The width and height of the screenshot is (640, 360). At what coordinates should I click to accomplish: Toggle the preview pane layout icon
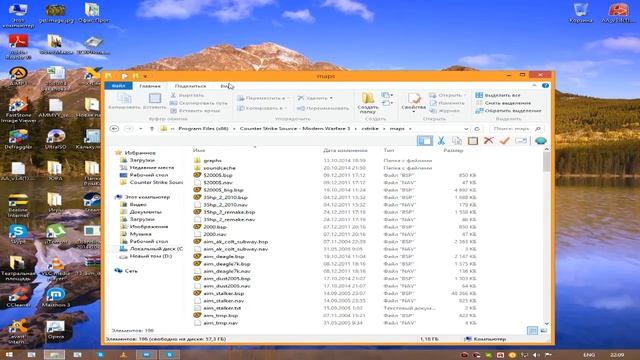425,141
